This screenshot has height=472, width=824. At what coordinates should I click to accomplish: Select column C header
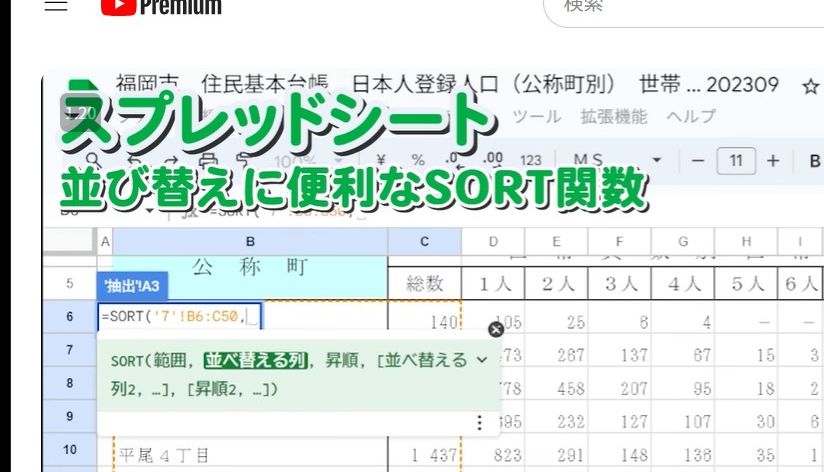(424, 241)
